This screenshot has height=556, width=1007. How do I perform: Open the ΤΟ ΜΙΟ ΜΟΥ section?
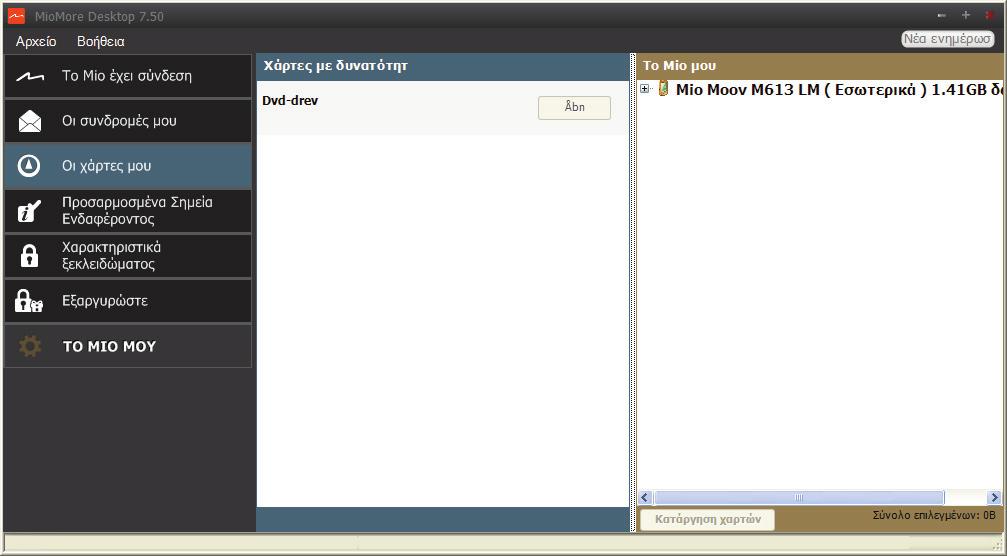point(128,346)
